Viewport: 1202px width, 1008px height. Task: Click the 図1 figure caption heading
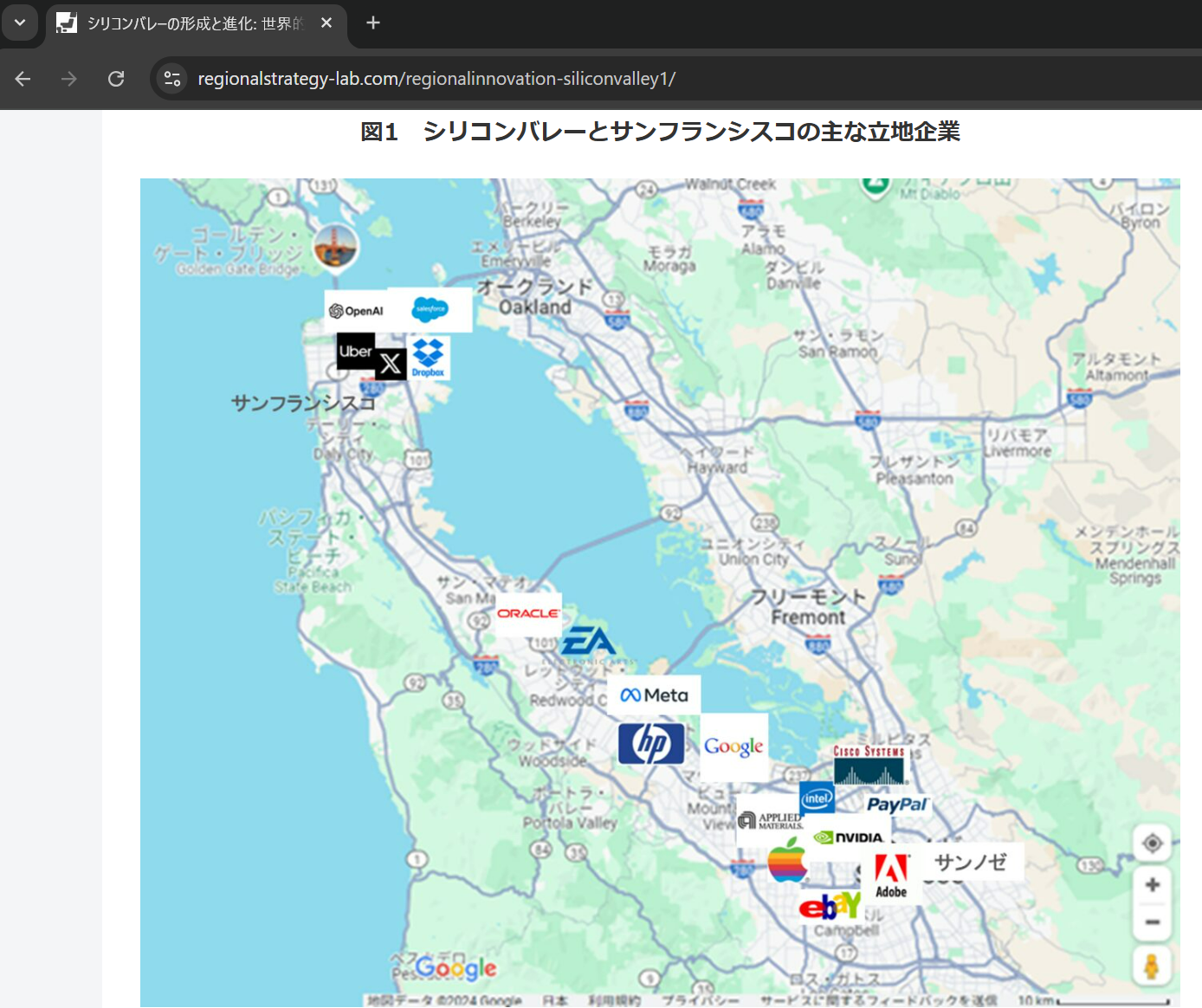(660, 132)
